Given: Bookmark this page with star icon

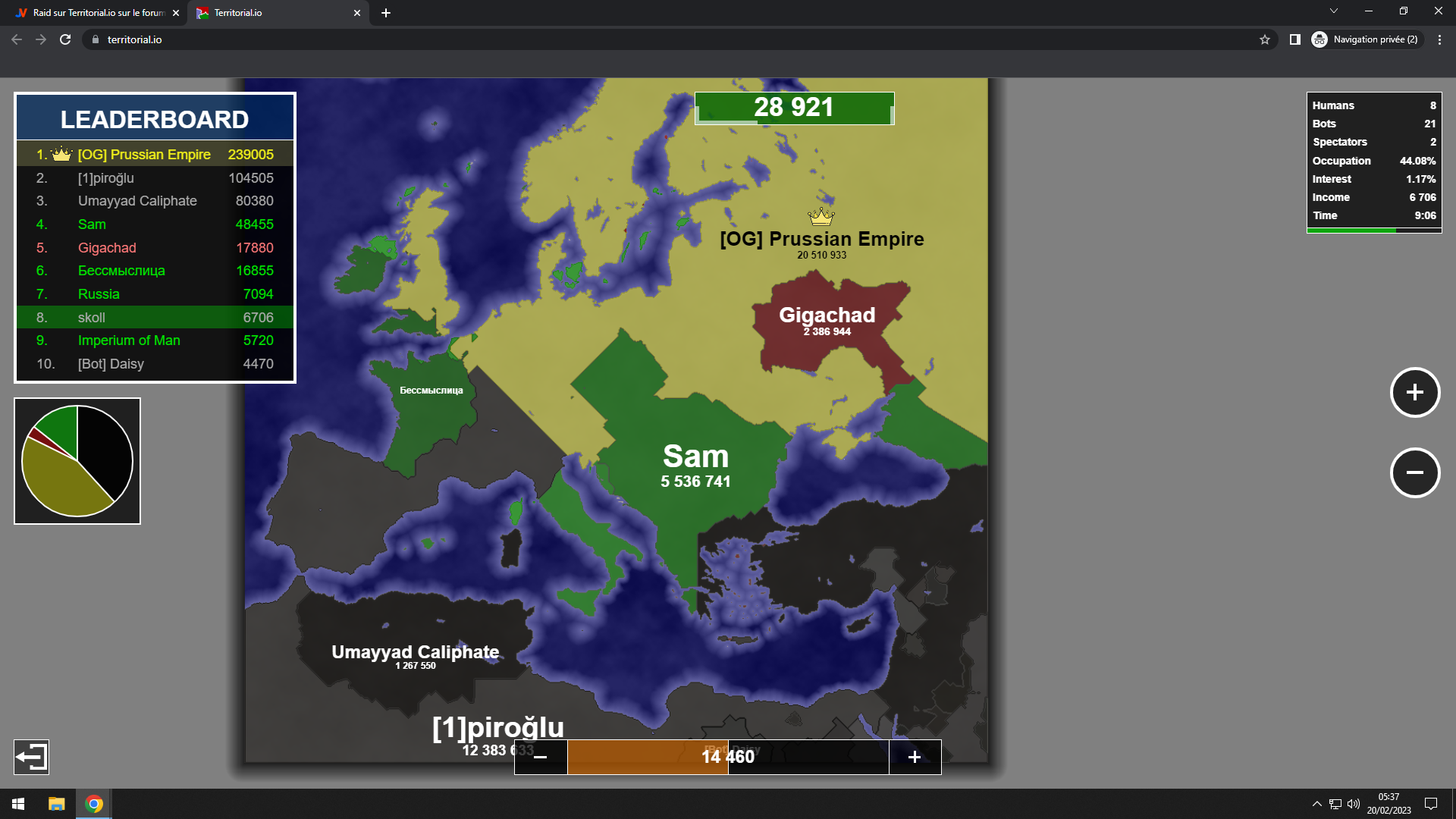Looking at the screenshot, I should click(x=1264, y=39).
